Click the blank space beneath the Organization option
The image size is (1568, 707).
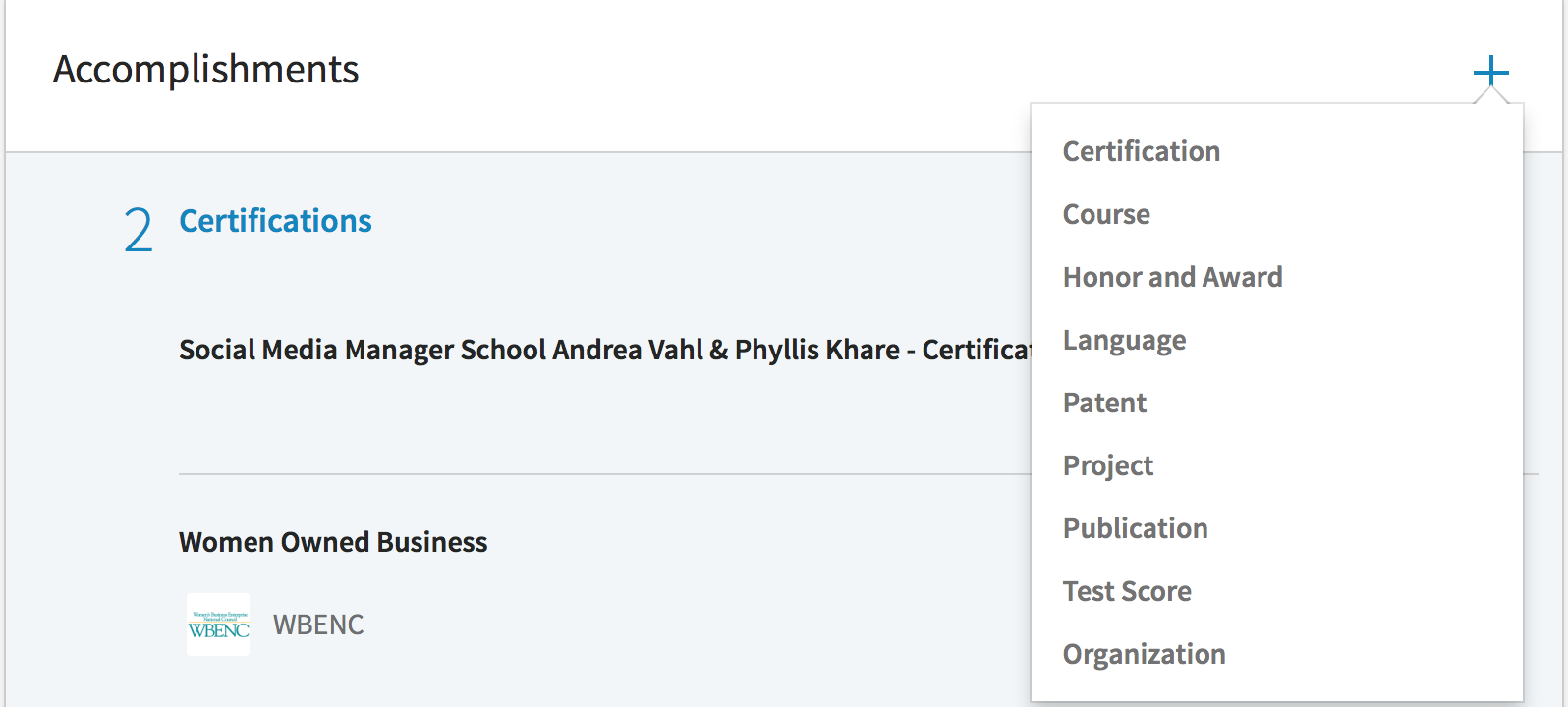point(1277,688)
